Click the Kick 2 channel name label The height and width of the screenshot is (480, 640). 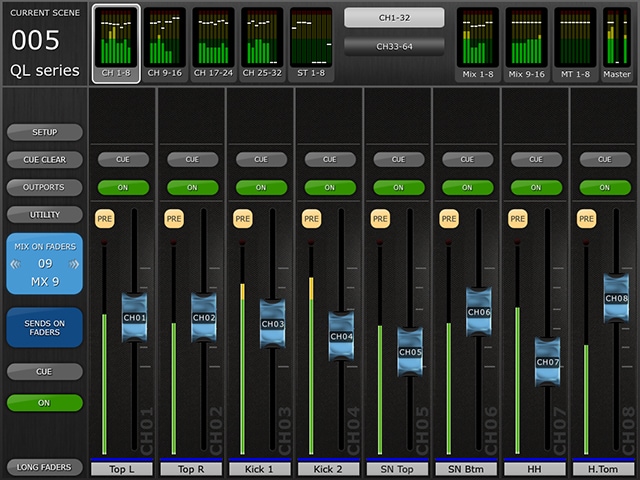(x=329, y=468)
